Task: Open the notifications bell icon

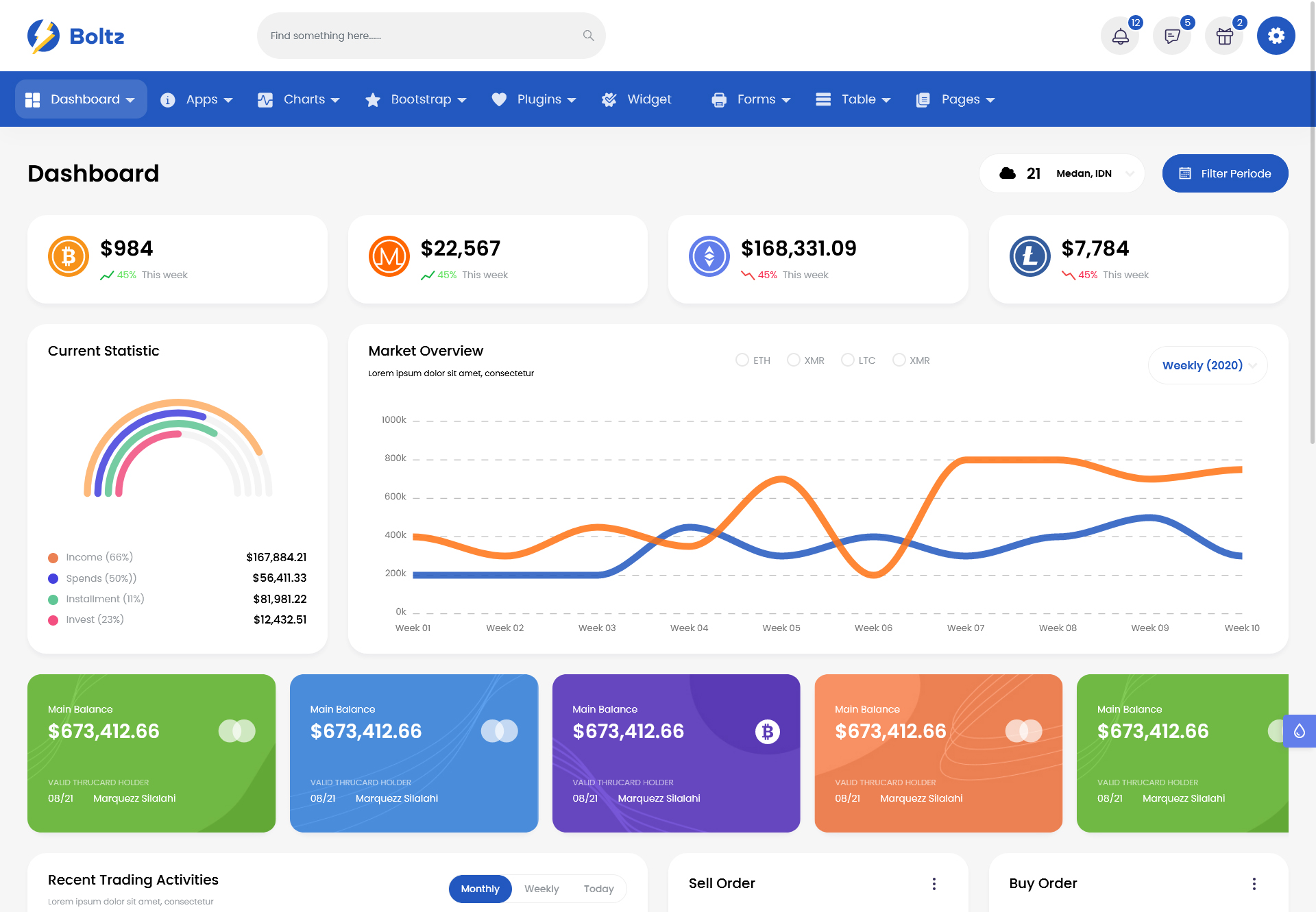Action: tap(1120, 36)
